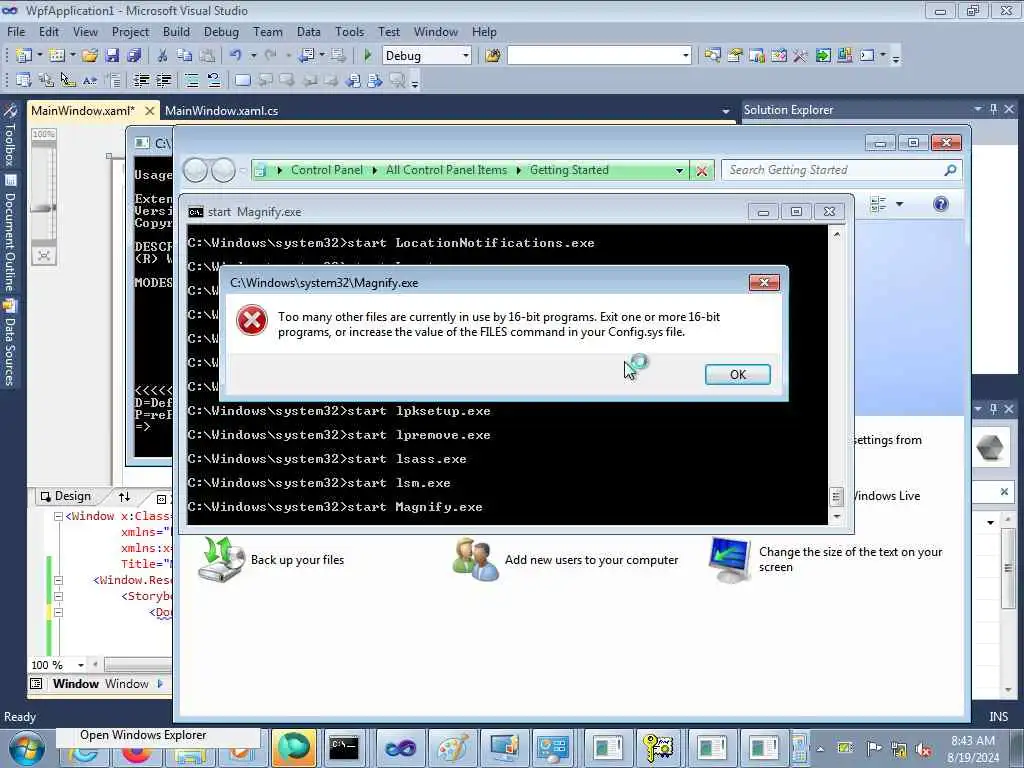This screenshot has width=1024, height=768.
Task: Open the Document Outline side tab
Action: (x=10, y=234)
